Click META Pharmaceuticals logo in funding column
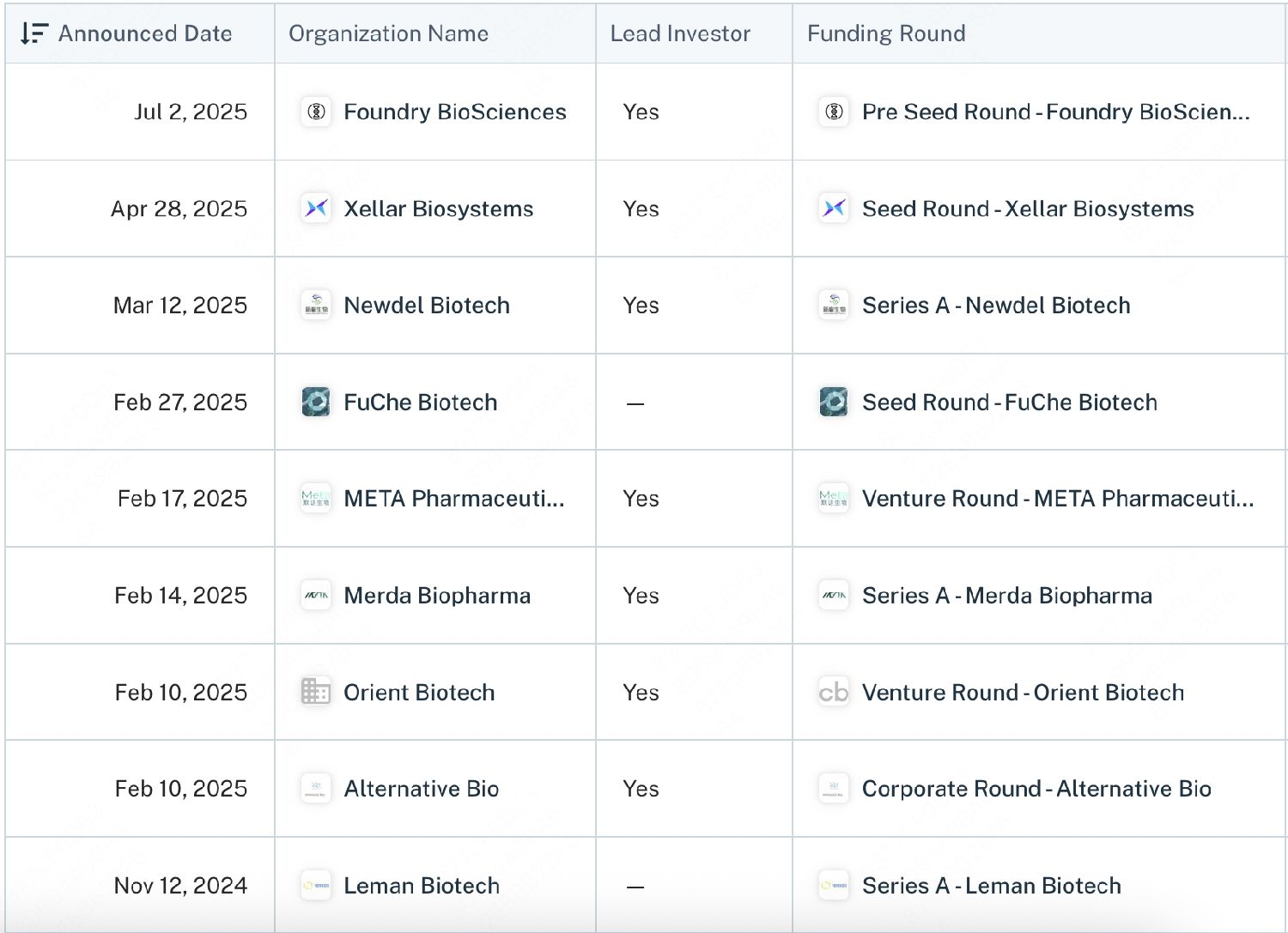The image size is (1288, 933). 834,499
